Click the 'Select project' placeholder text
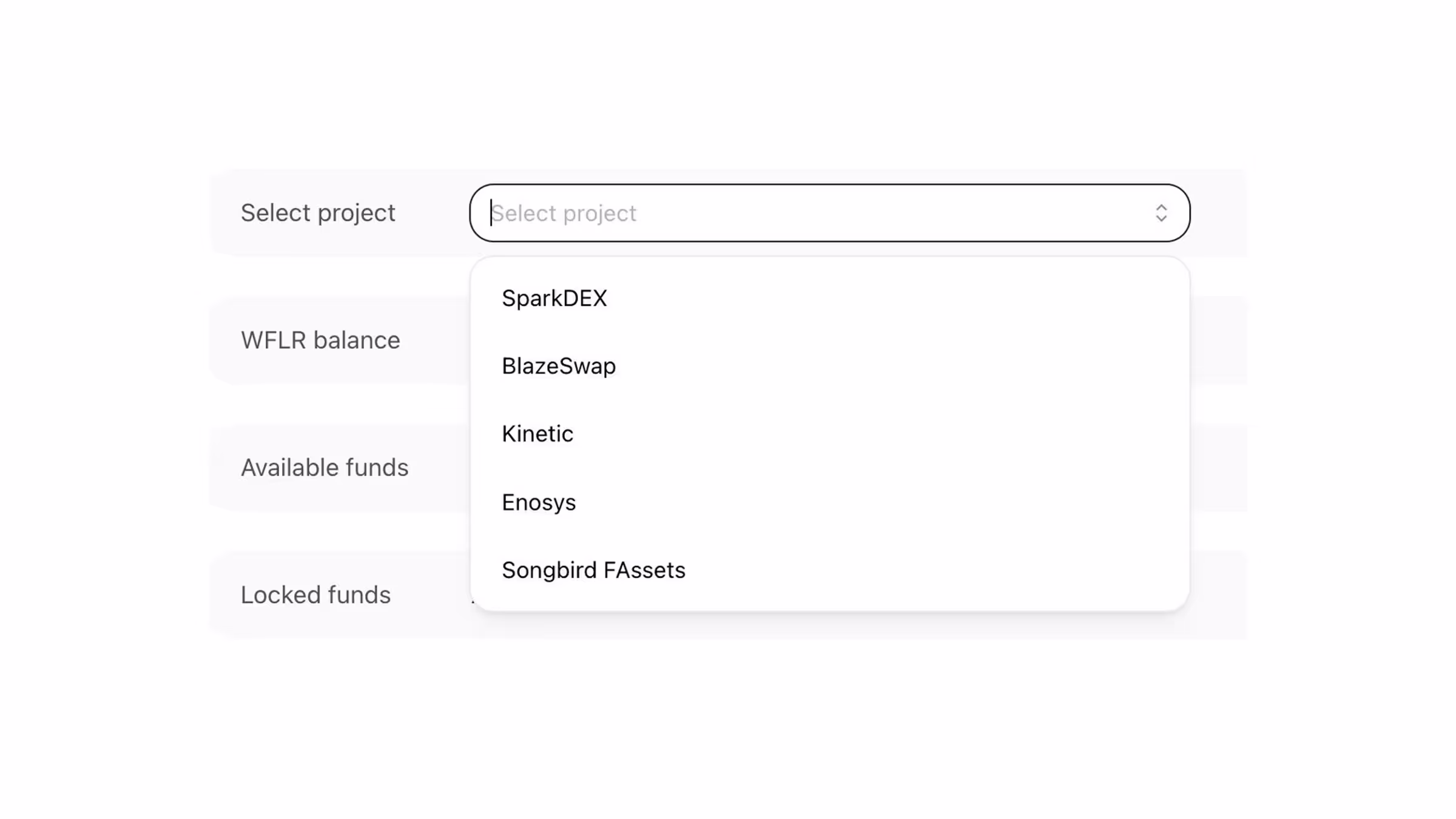Screen dimensions: 1456x819 (x=564, y=214)
